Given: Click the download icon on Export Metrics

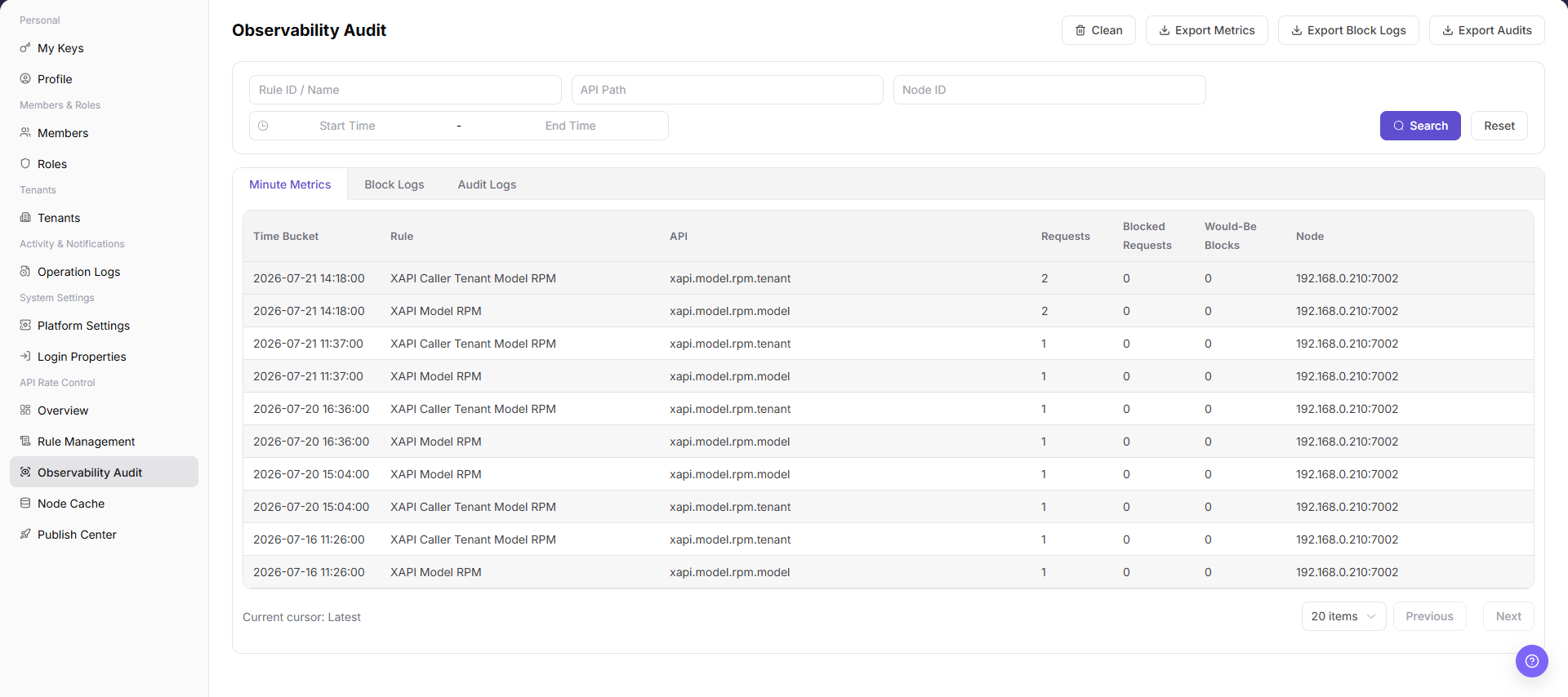Looking at the screenshot, I should point(1165,30).
